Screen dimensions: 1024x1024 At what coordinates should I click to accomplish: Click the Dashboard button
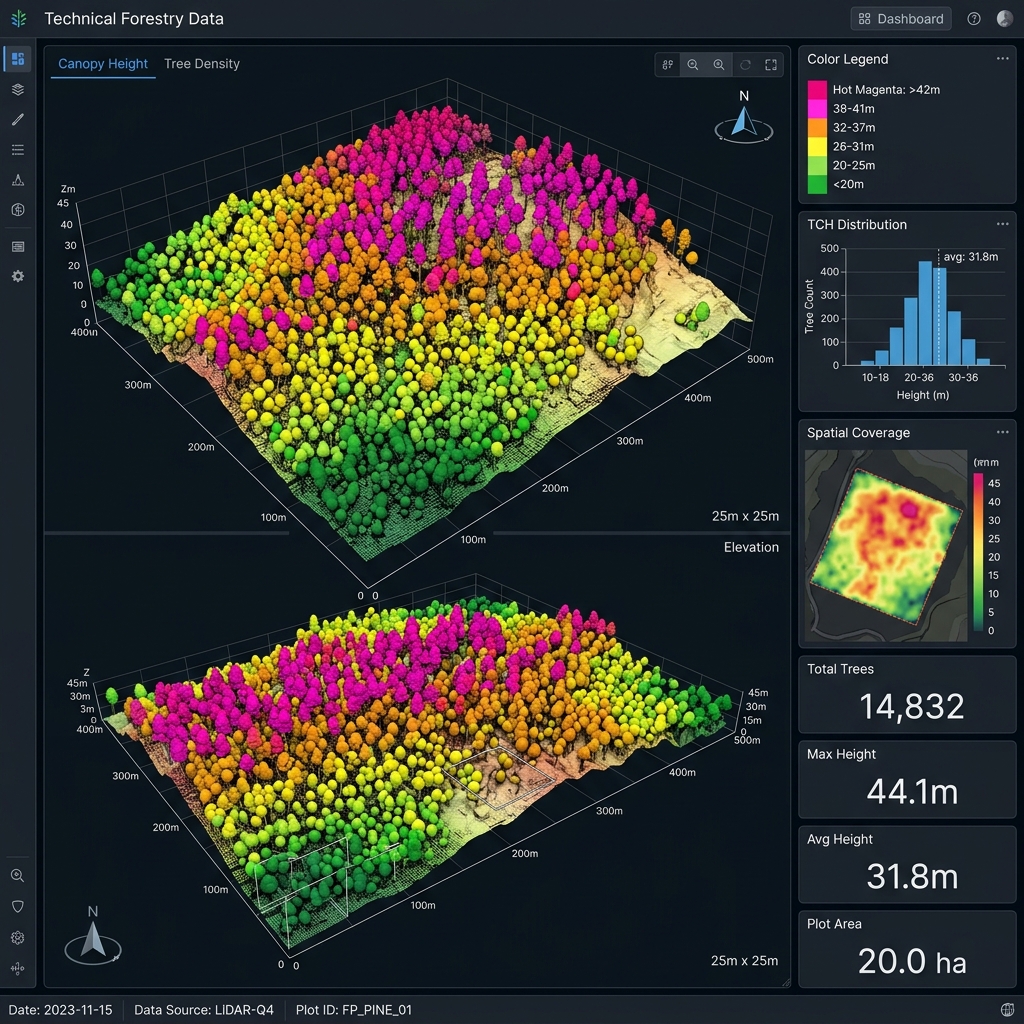click(901, 19)
